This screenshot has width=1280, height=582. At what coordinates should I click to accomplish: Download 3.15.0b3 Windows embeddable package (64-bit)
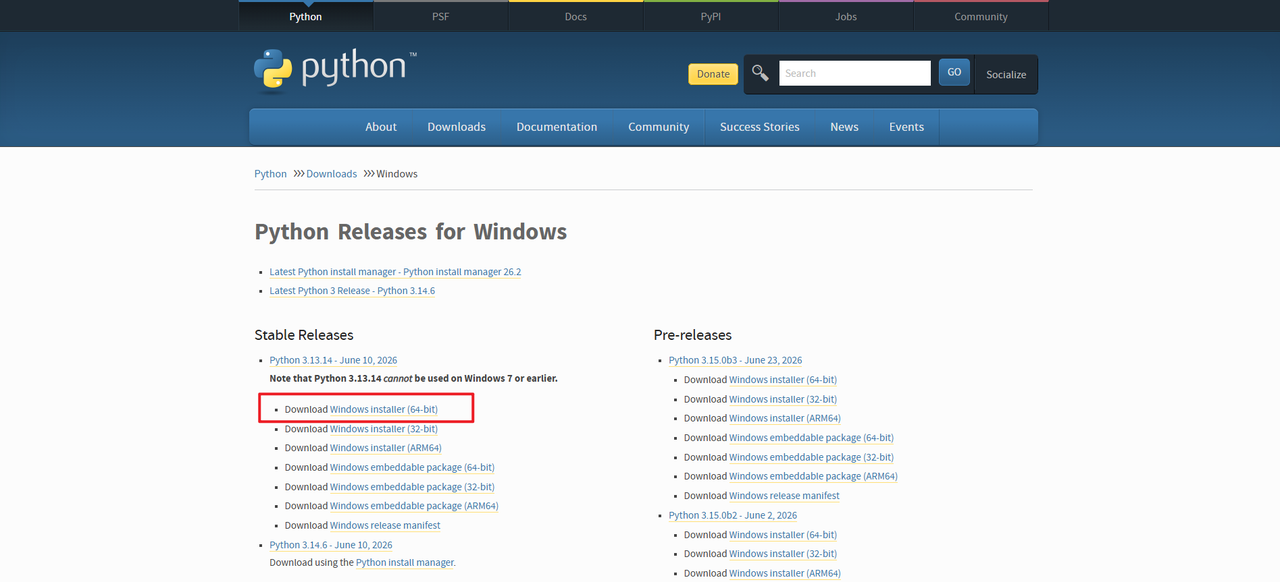811,438
